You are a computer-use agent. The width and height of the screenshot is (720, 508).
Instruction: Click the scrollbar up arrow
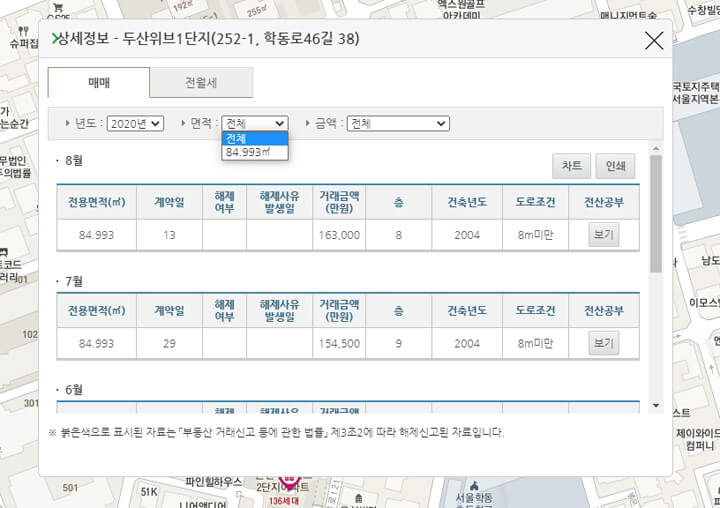coord(656,148)
